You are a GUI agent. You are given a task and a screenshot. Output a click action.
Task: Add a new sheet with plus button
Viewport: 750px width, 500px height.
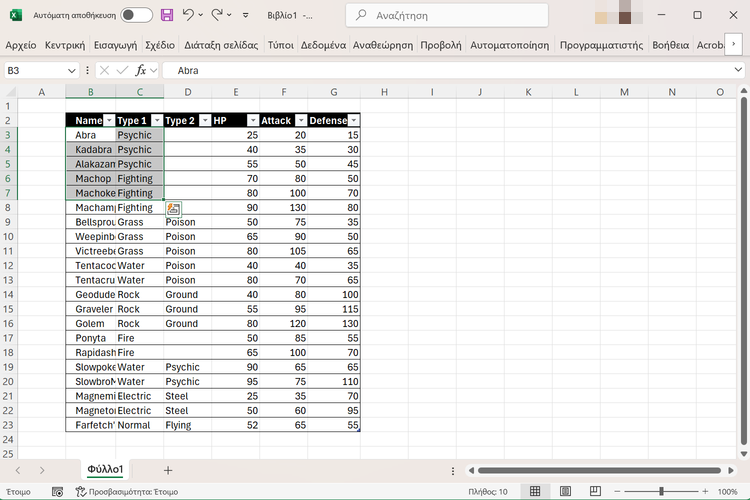tap(168, 470)
